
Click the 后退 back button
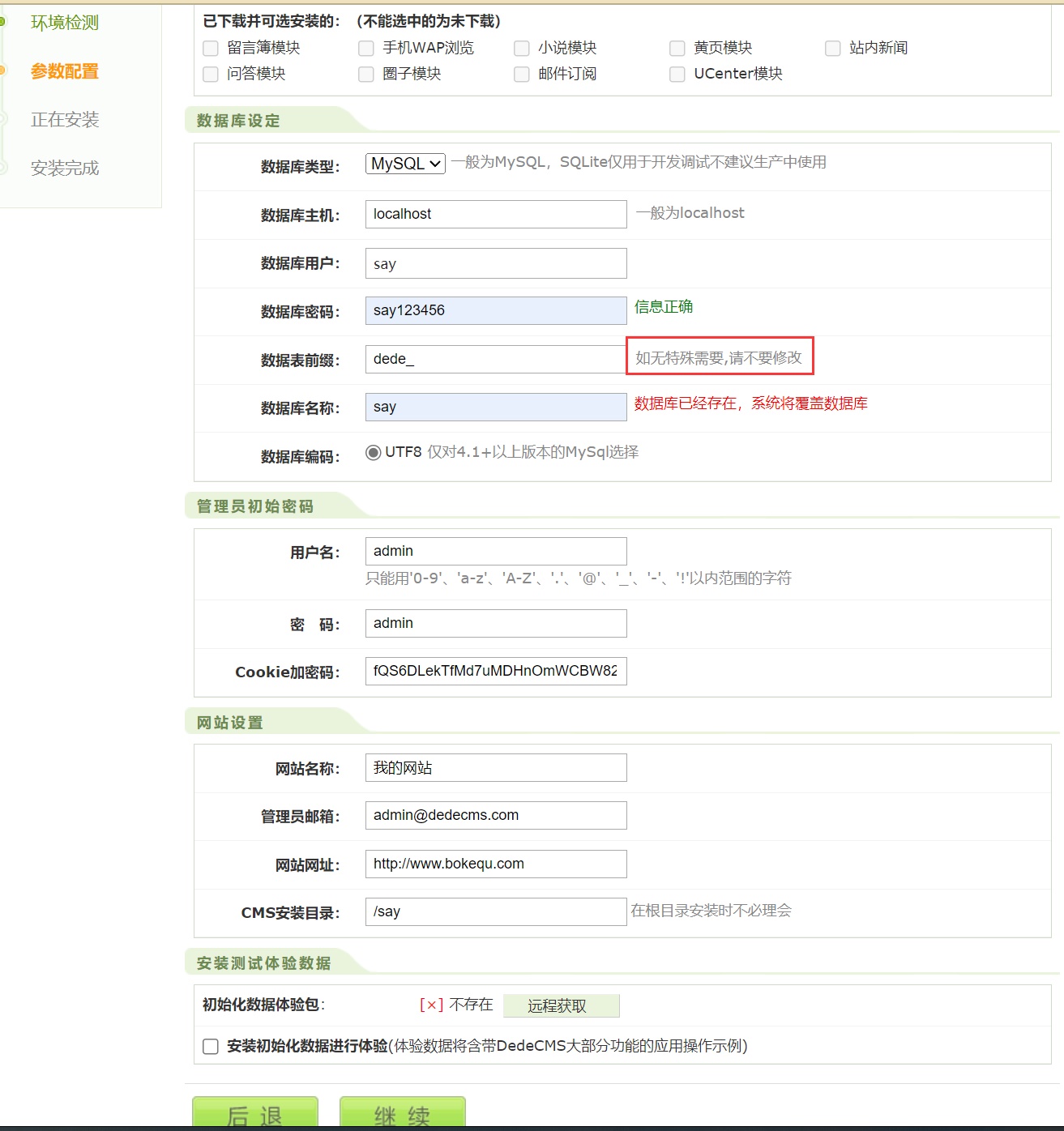[255, 1113]
